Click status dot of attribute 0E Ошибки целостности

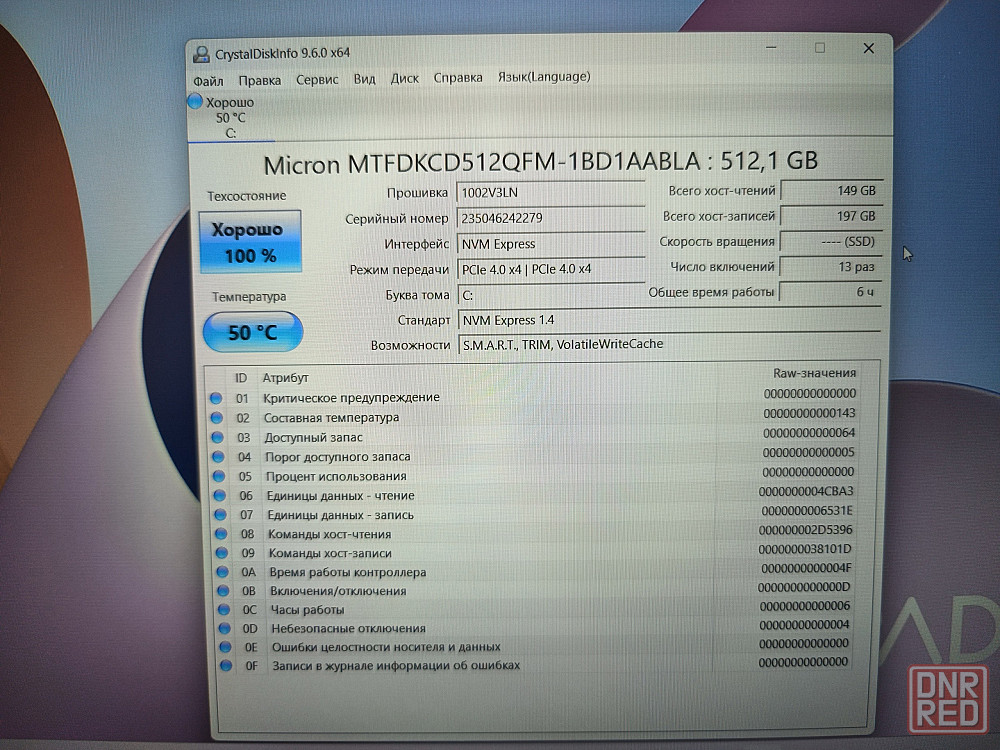click(224, 646)
